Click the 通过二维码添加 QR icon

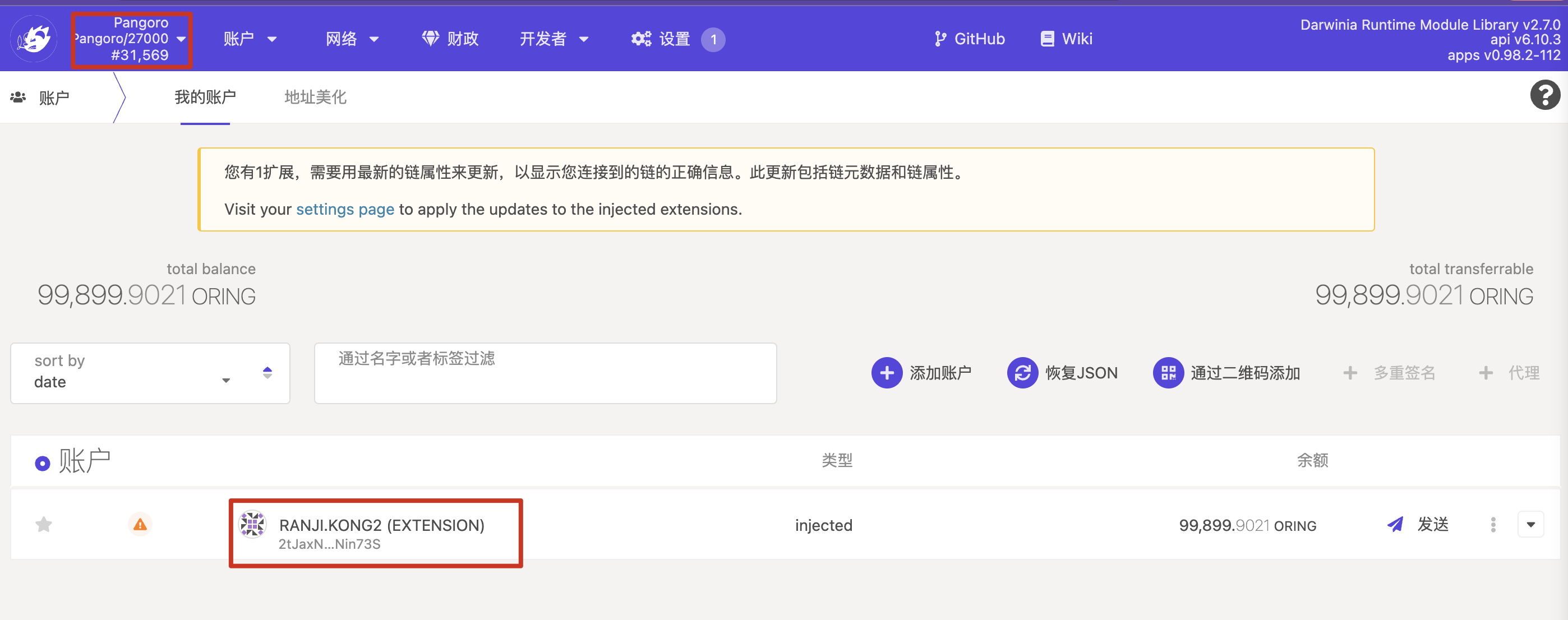point(1168,372)
